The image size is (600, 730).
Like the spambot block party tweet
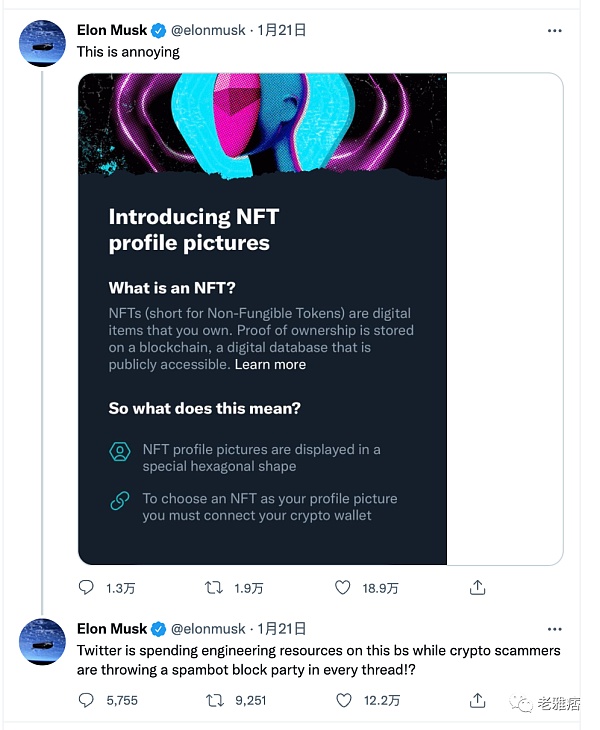pos(342,701)
